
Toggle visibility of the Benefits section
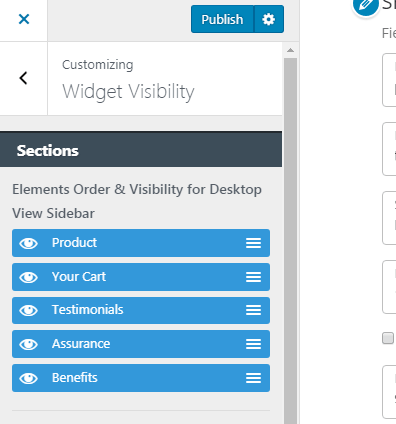click(x=28, y=378)
